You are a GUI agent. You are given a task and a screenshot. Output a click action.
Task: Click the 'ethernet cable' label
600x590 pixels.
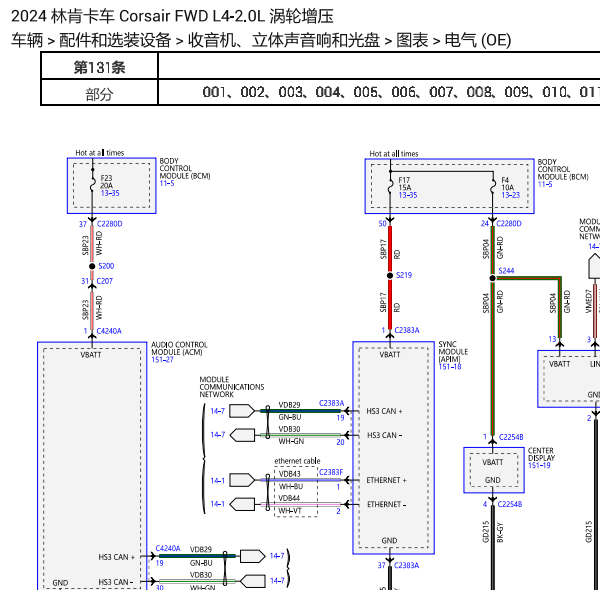[x=297, y=461]
